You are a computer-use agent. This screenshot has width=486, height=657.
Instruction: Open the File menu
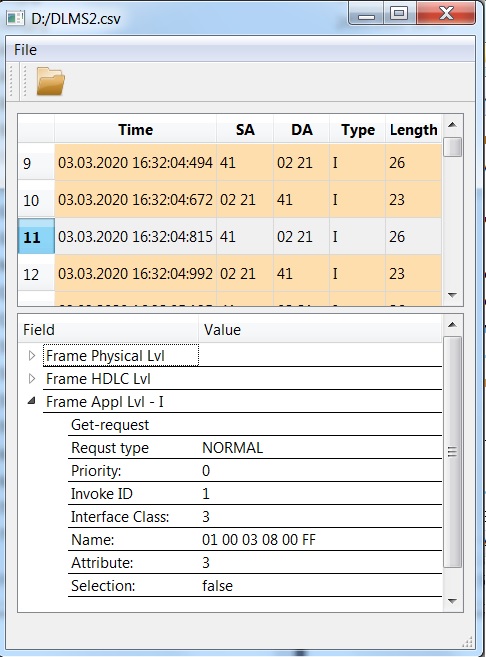coord(25,50)
